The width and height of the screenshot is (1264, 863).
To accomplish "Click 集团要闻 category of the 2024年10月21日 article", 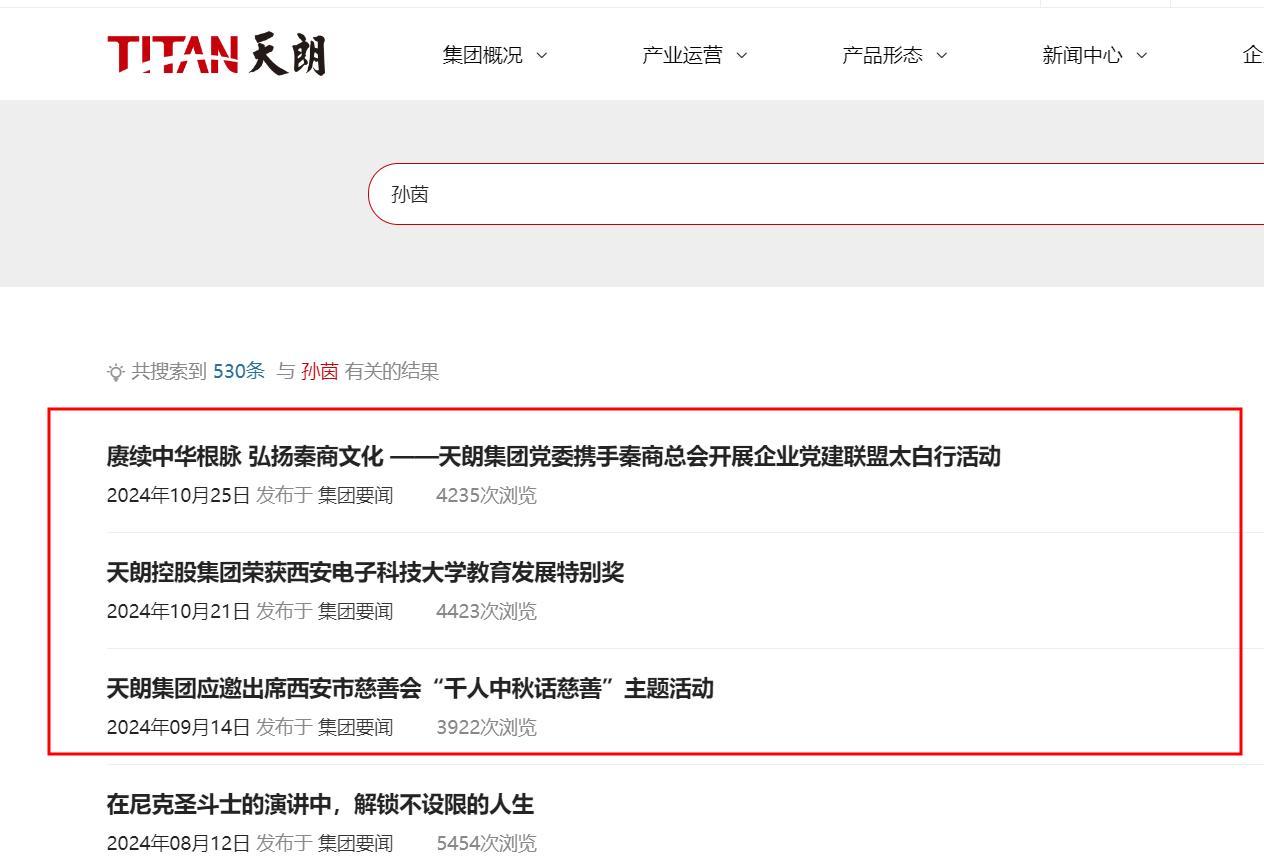I will [x=355, y=611].
